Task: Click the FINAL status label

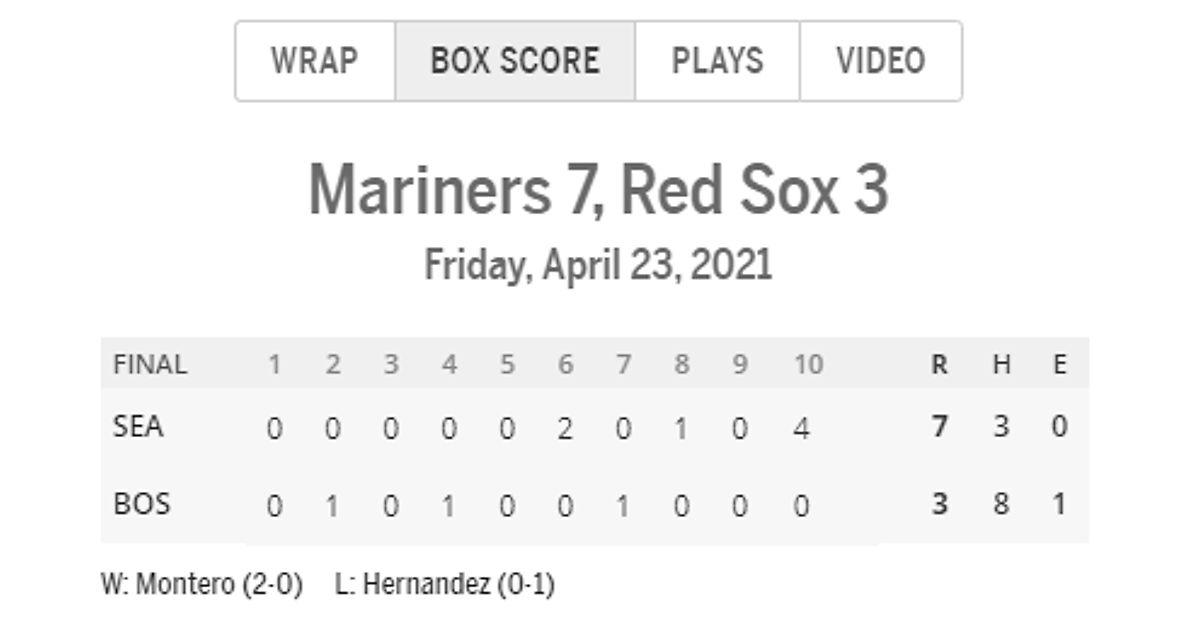Action: (x=150, y=364)
